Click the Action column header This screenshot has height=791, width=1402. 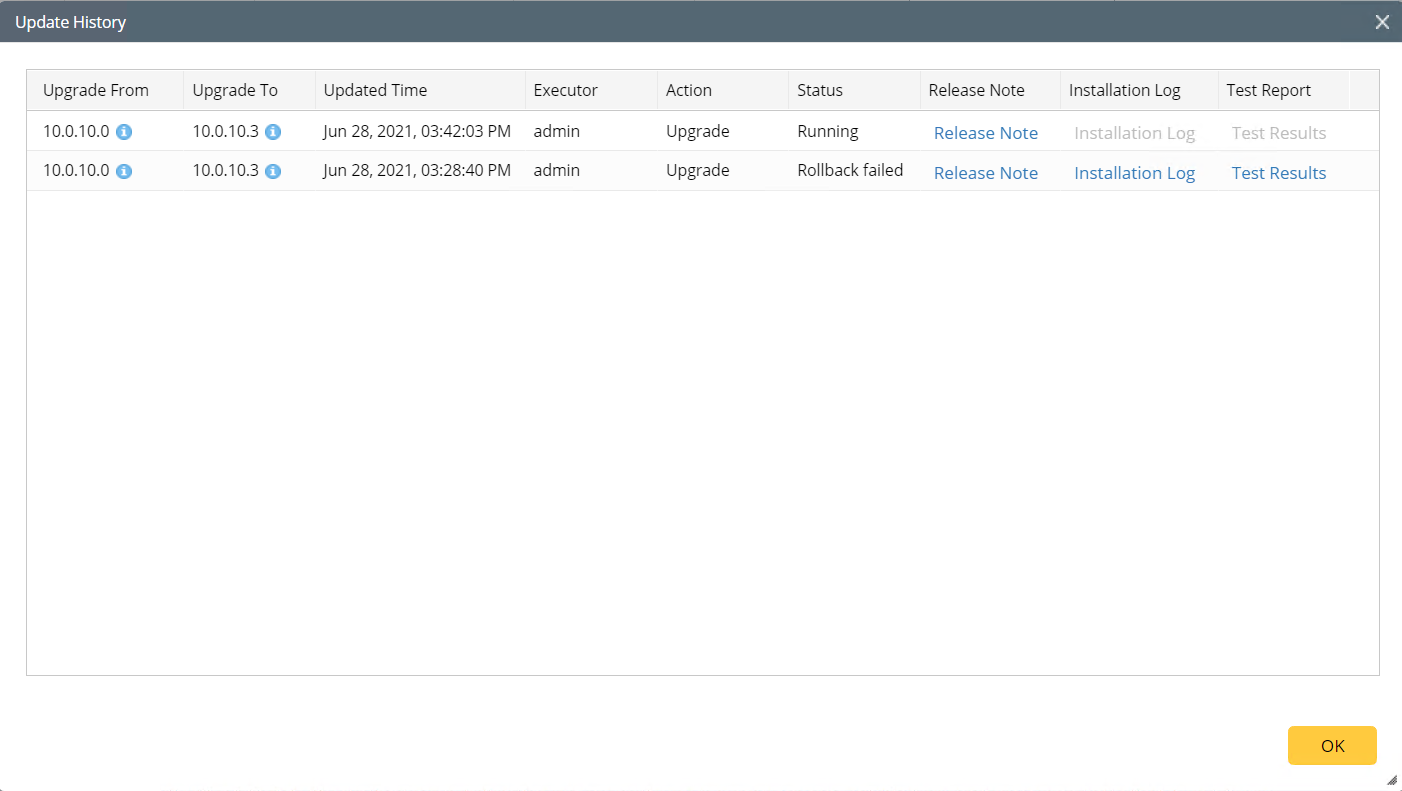688,90
